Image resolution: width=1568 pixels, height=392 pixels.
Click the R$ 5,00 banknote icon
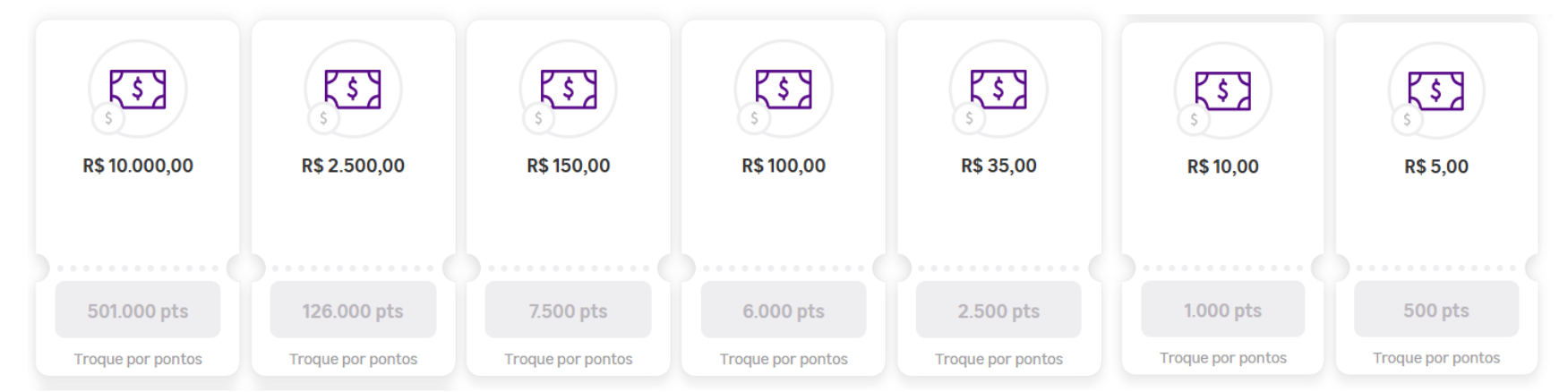click(x=1435, y=90)
